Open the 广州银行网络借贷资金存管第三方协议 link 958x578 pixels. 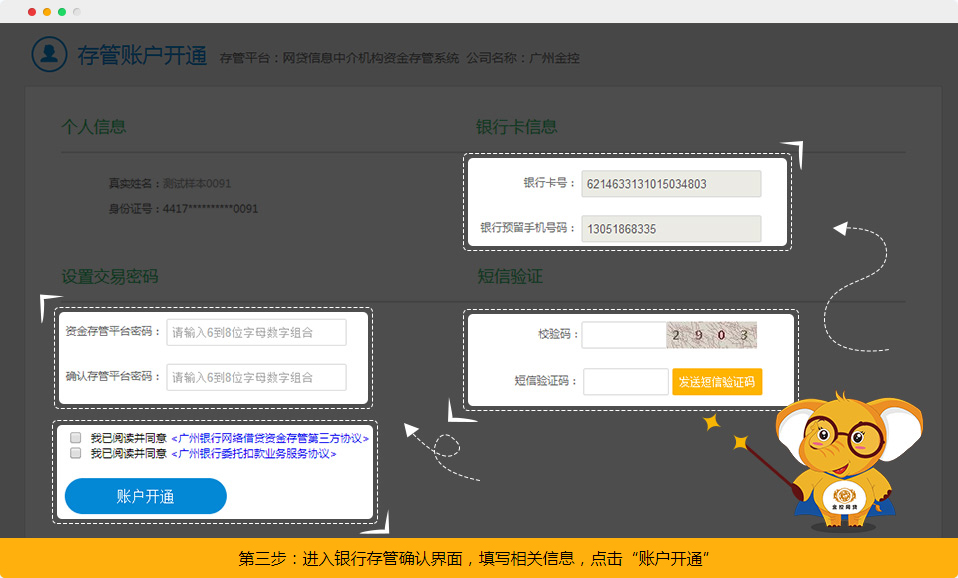point(270,438)
